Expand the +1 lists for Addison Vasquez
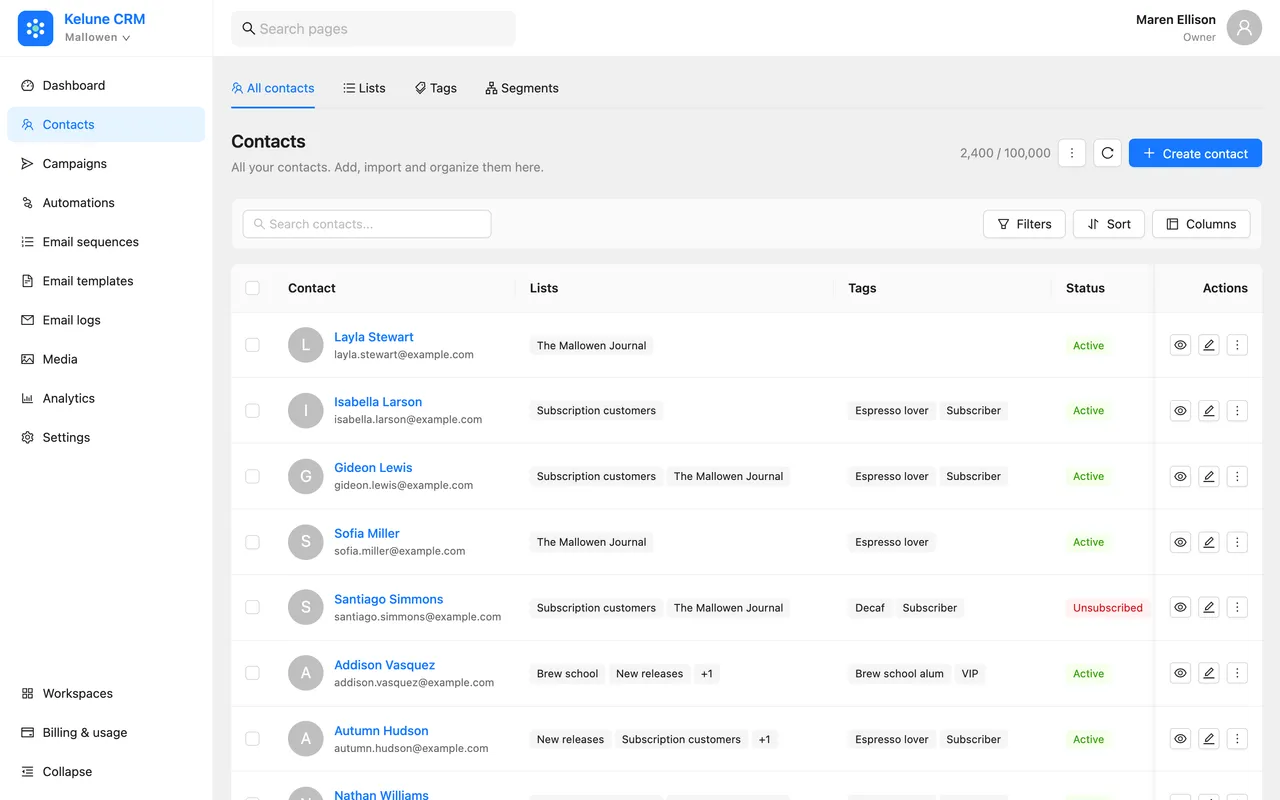The width and height of the screenshot is (1280, 800). pos(707,674)
